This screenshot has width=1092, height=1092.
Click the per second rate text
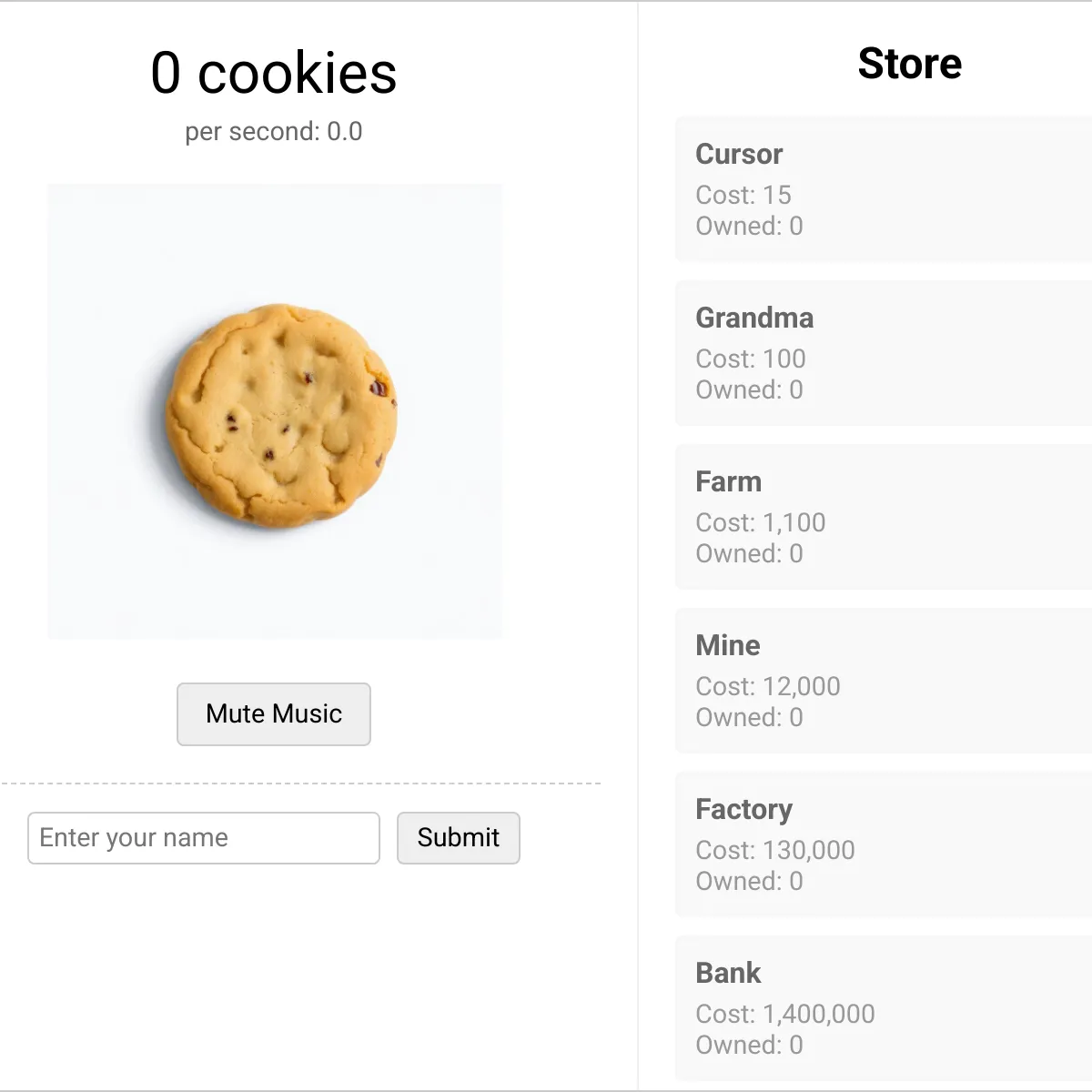point(274,132)
